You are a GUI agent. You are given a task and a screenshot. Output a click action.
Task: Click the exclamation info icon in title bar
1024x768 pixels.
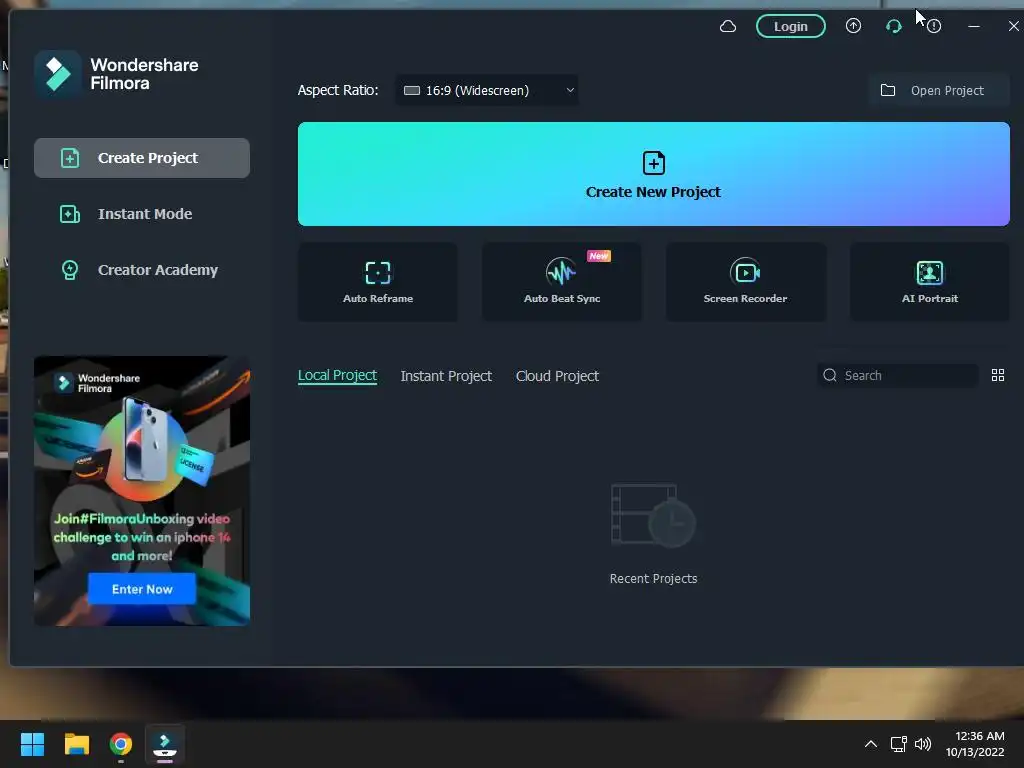[934, 26]
